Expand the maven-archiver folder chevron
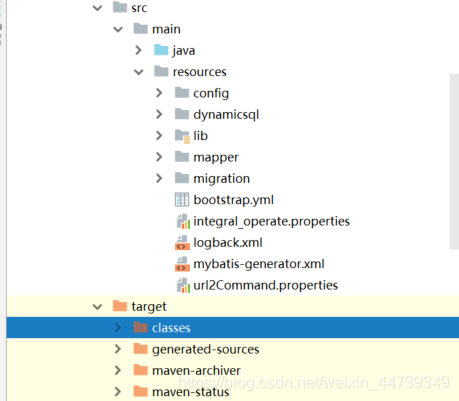459x401 pixels. tap(118, 370)
